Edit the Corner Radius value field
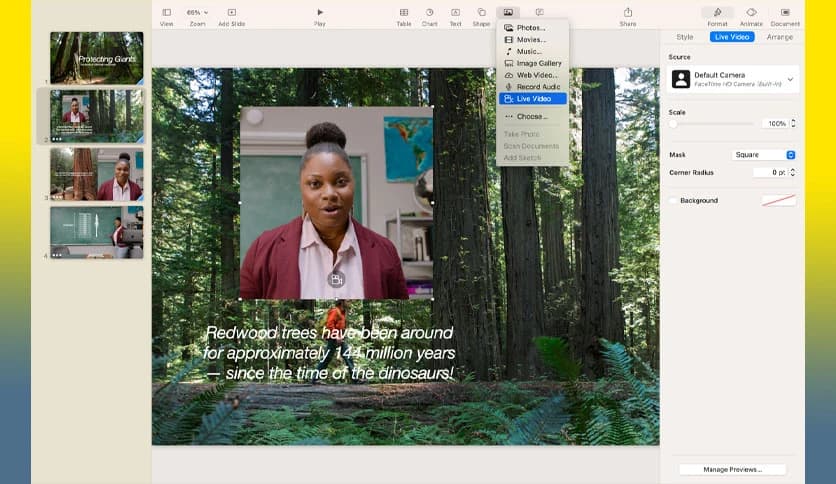Viewport: 836px width, 484px height. 770,172
